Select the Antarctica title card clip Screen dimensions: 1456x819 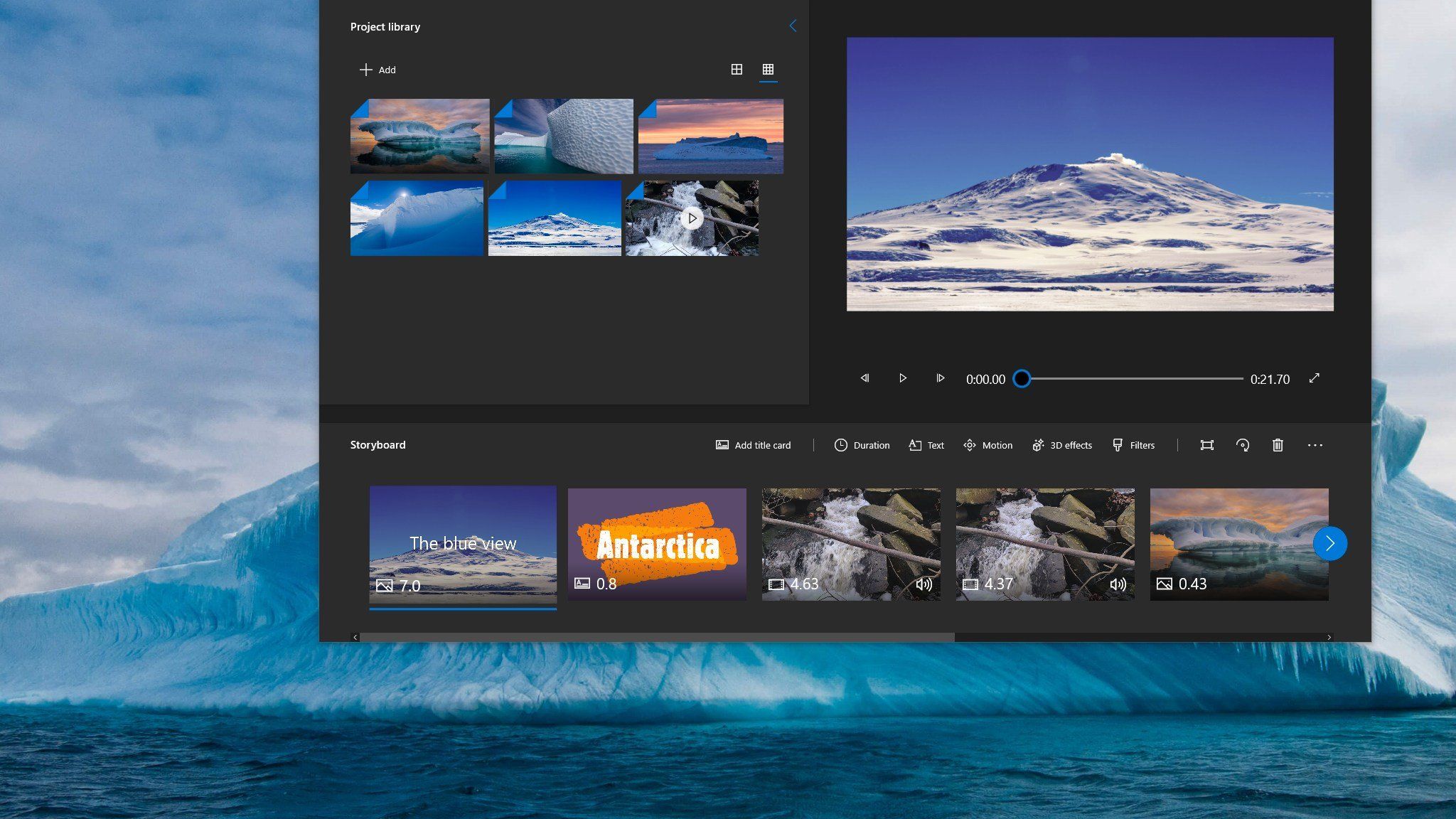657,544
